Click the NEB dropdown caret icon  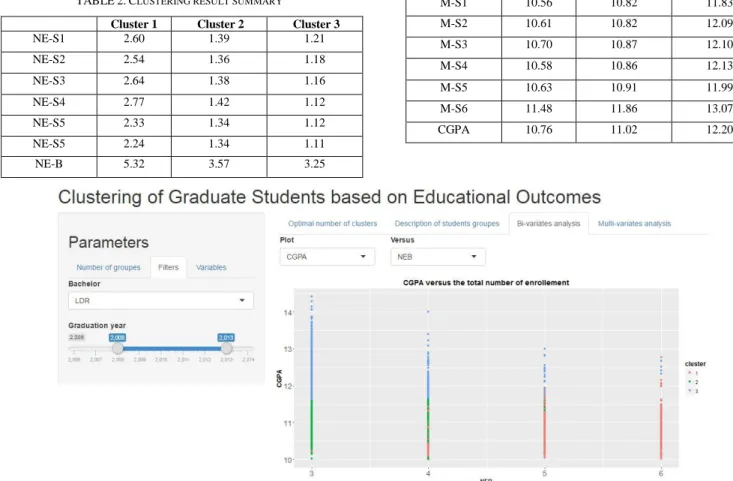click(x=474, y=256)
